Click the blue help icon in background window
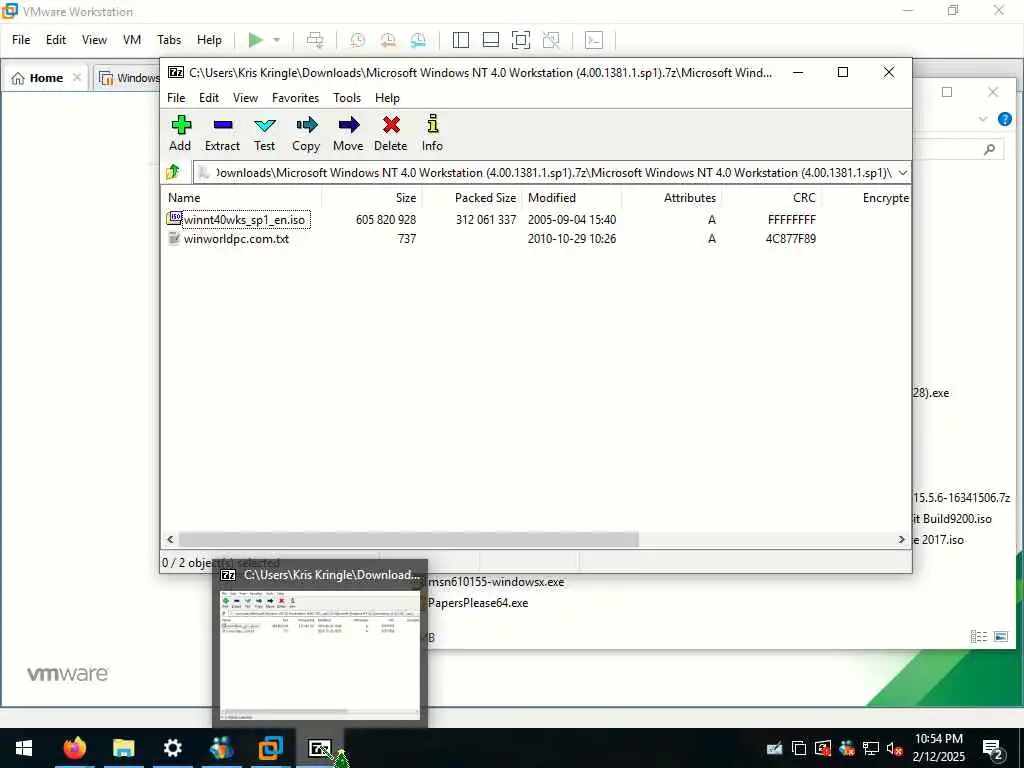This screenshot has height=768, width=1024. pos(1004,119)
